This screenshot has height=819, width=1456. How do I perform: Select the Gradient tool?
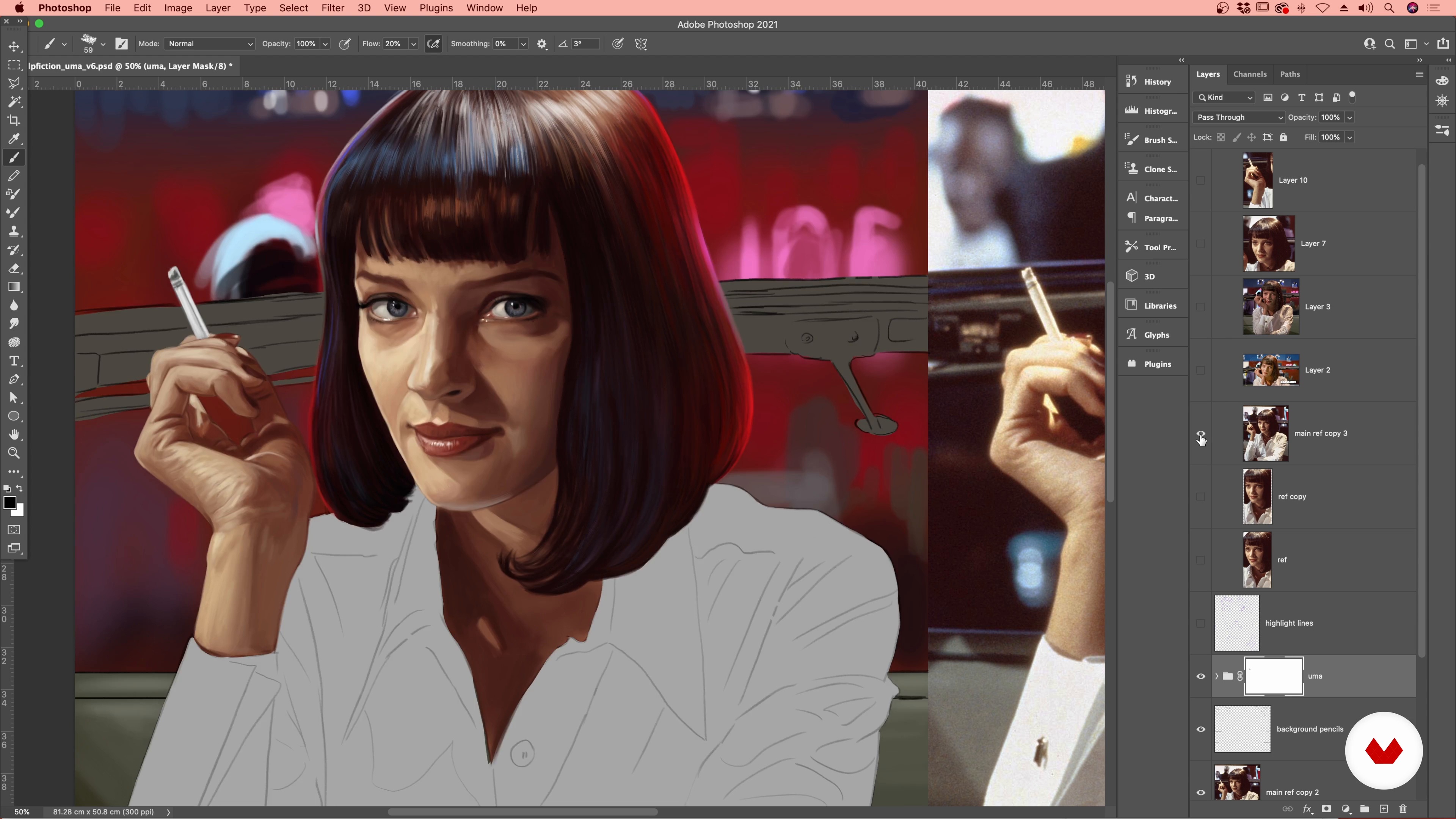14,287
